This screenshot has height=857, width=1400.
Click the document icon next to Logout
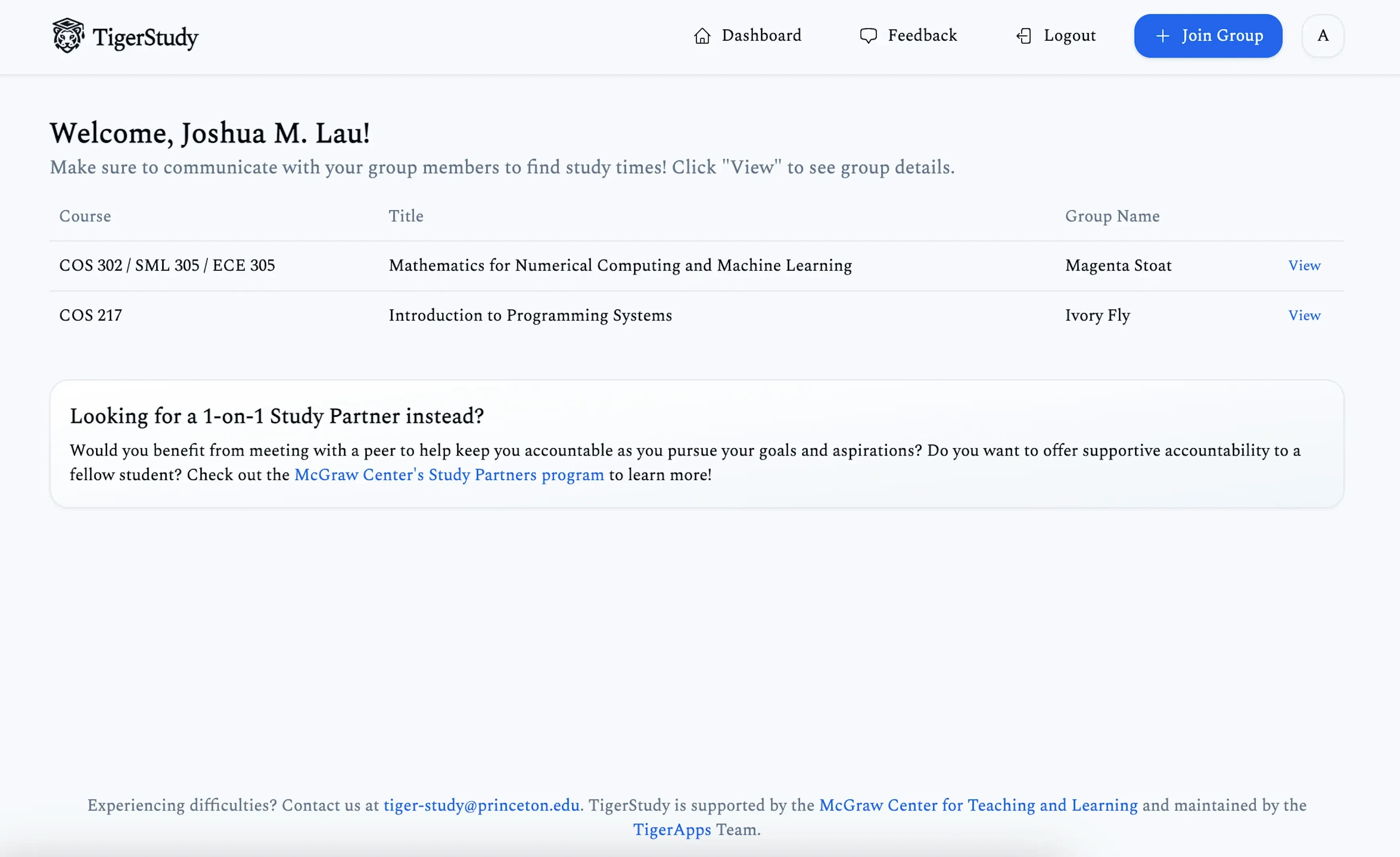tap(1024, 35)
